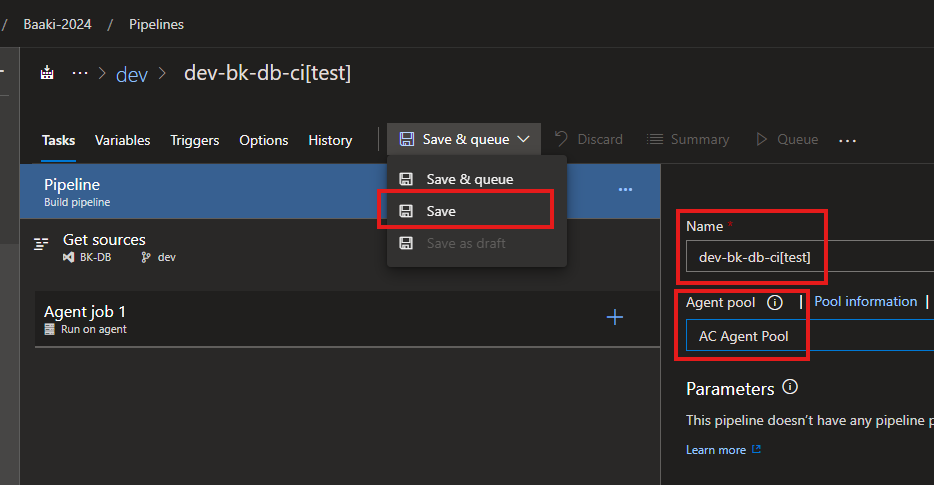Screen dimensions: 934x485
Task: Click the pipeline title dev-bk-db-ci[test]
Action: 267,73
